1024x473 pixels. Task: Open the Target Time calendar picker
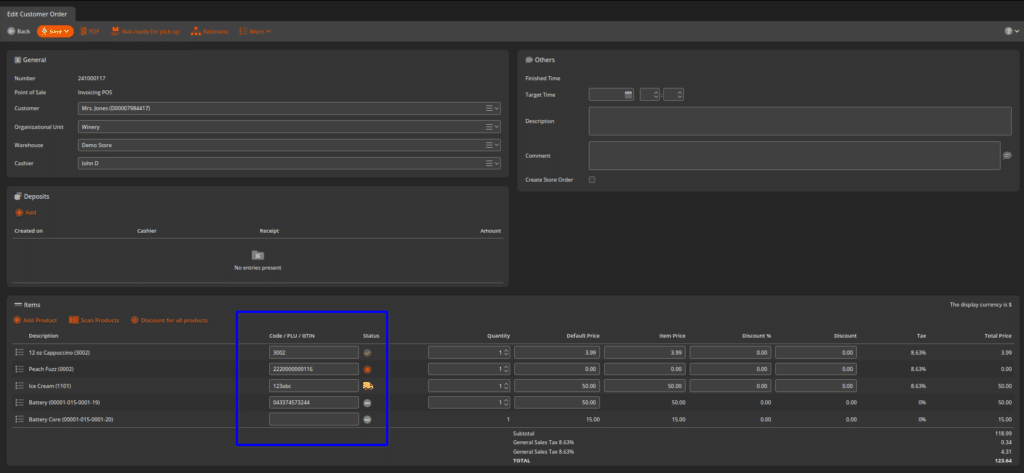point(628,94)
